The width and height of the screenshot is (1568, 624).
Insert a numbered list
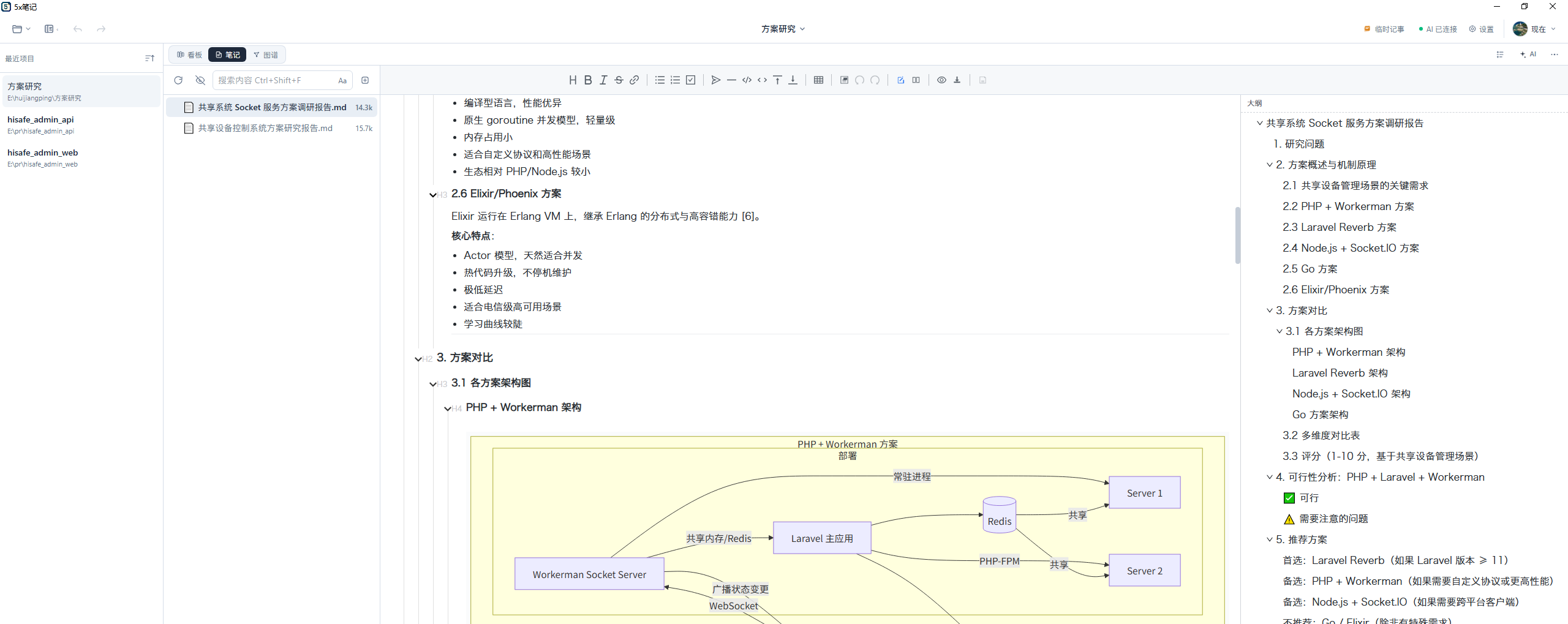(675, 80)
